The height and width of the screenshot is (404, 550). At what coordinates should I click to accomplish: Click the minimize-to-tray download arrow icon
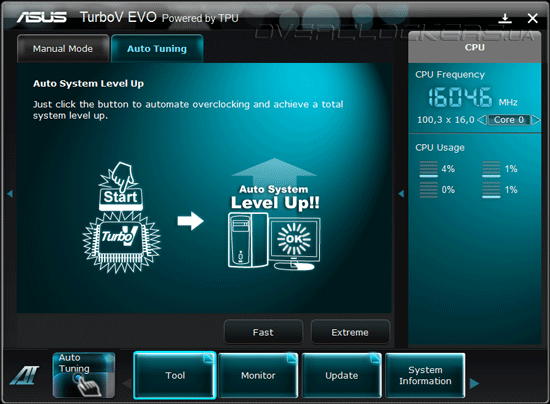point(505,18)
